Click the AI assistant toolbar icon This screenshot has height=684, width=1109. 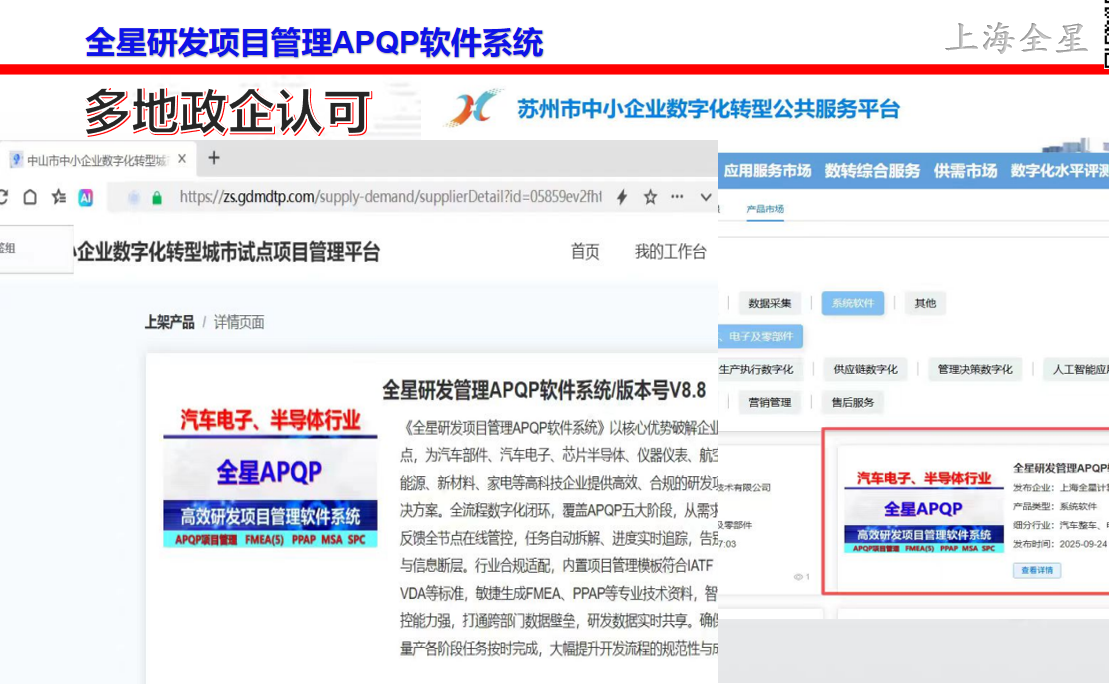pos(86,197)
